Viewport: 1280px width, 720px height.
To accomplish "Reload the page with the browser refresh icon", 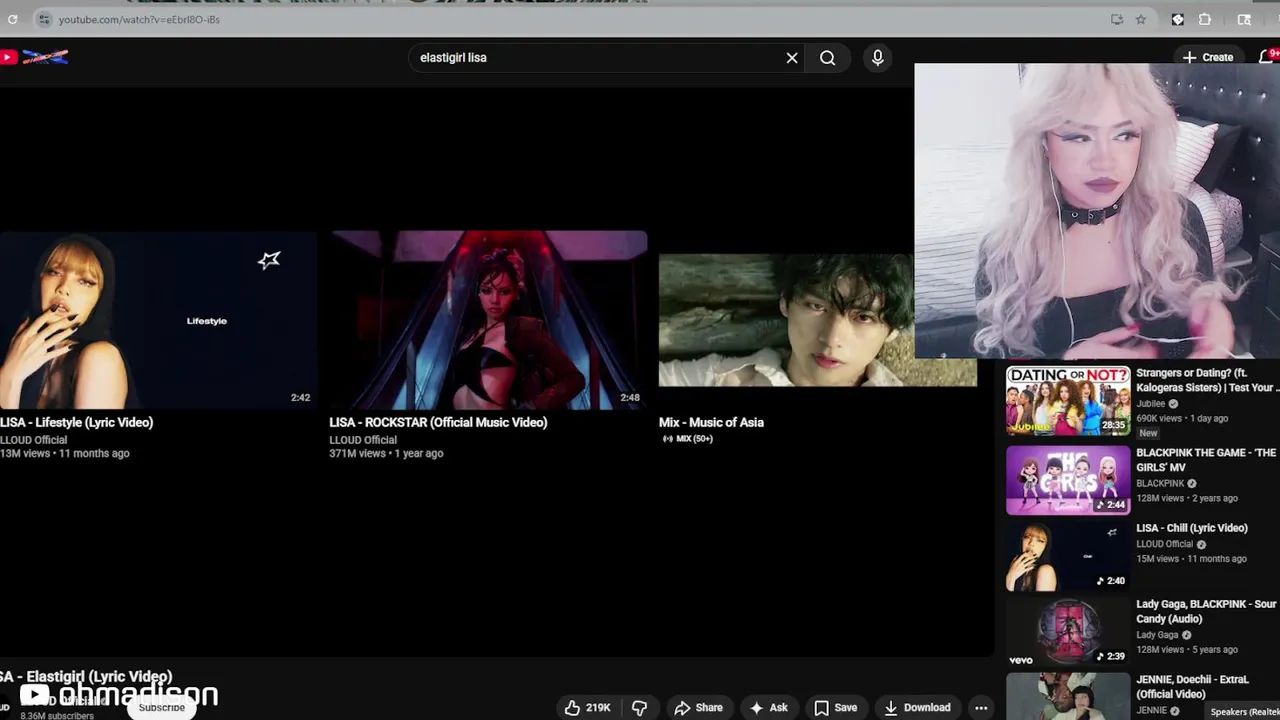I will point(12,19).
